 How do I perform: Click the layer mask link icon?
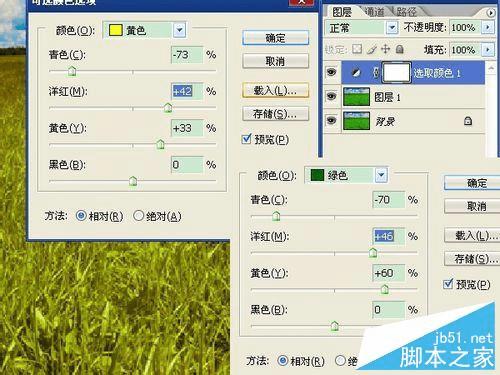coord(376,72)
